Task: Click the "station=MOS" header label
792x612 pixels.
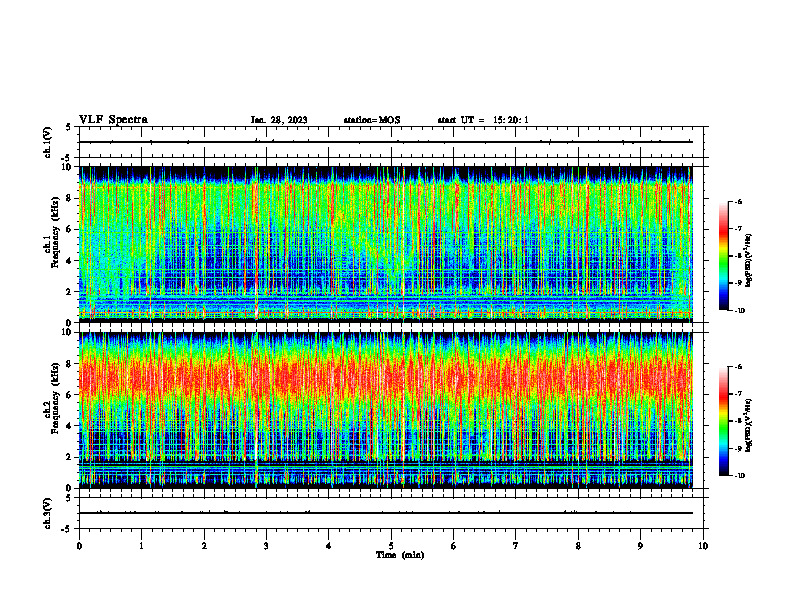Action: click(x=372, y=120)
